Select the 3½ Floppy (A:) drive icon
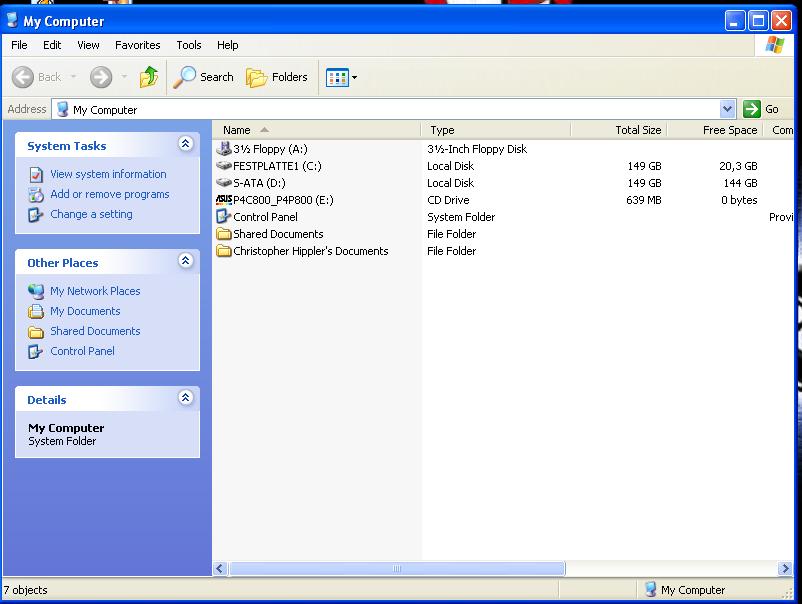802x604 pixels. click(224, 148)
